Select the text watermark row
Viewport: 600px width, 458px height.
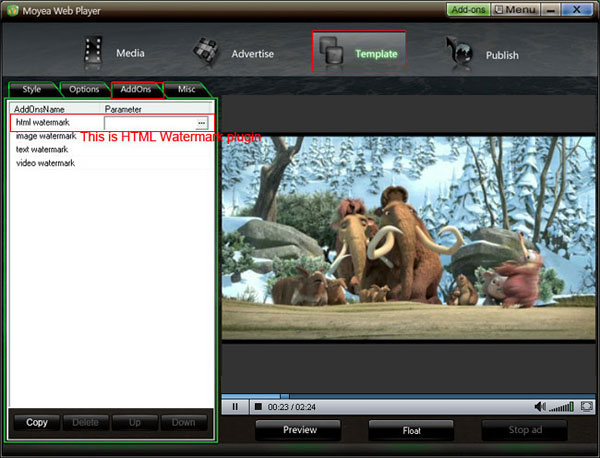[111, 150]
